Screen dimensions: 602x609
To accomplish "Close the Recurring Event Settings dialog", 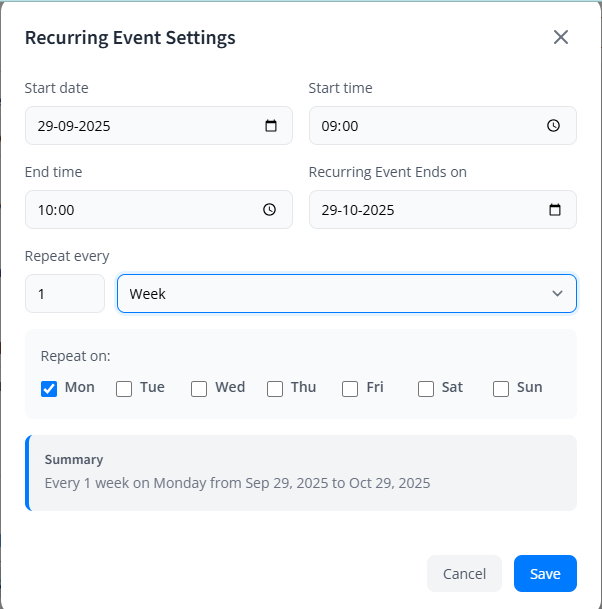I will coord(561,38).
